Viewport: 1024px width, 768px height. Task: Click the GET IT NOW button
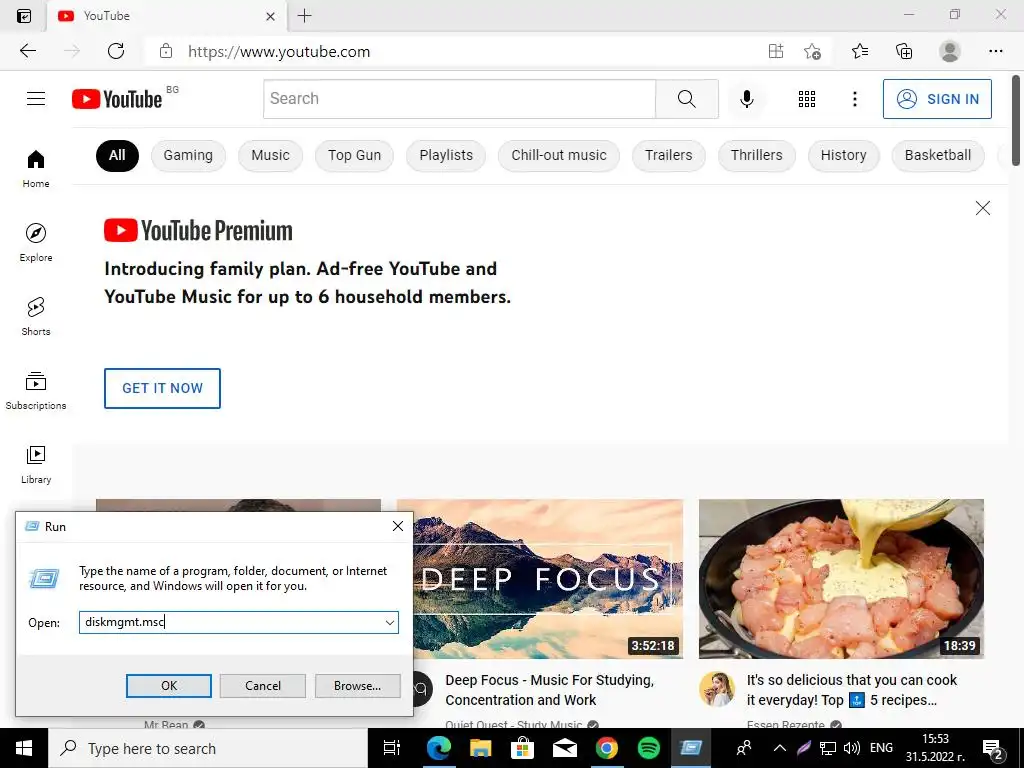(x=162, y=388)
